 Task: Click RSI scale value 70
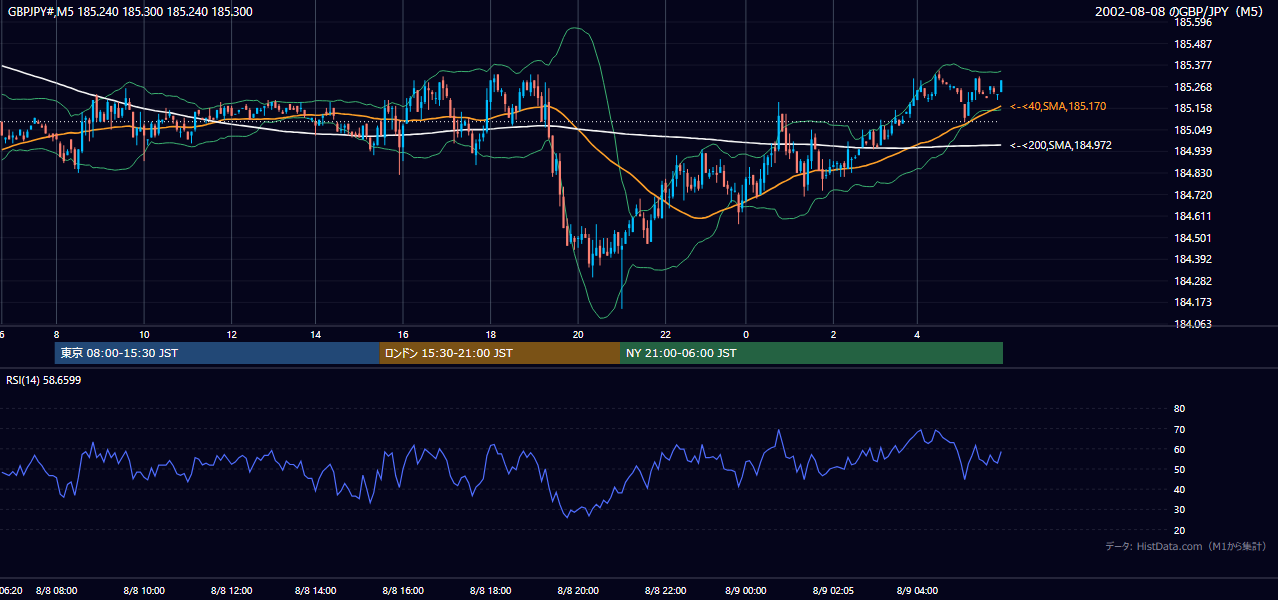[x=1179, y=429]
